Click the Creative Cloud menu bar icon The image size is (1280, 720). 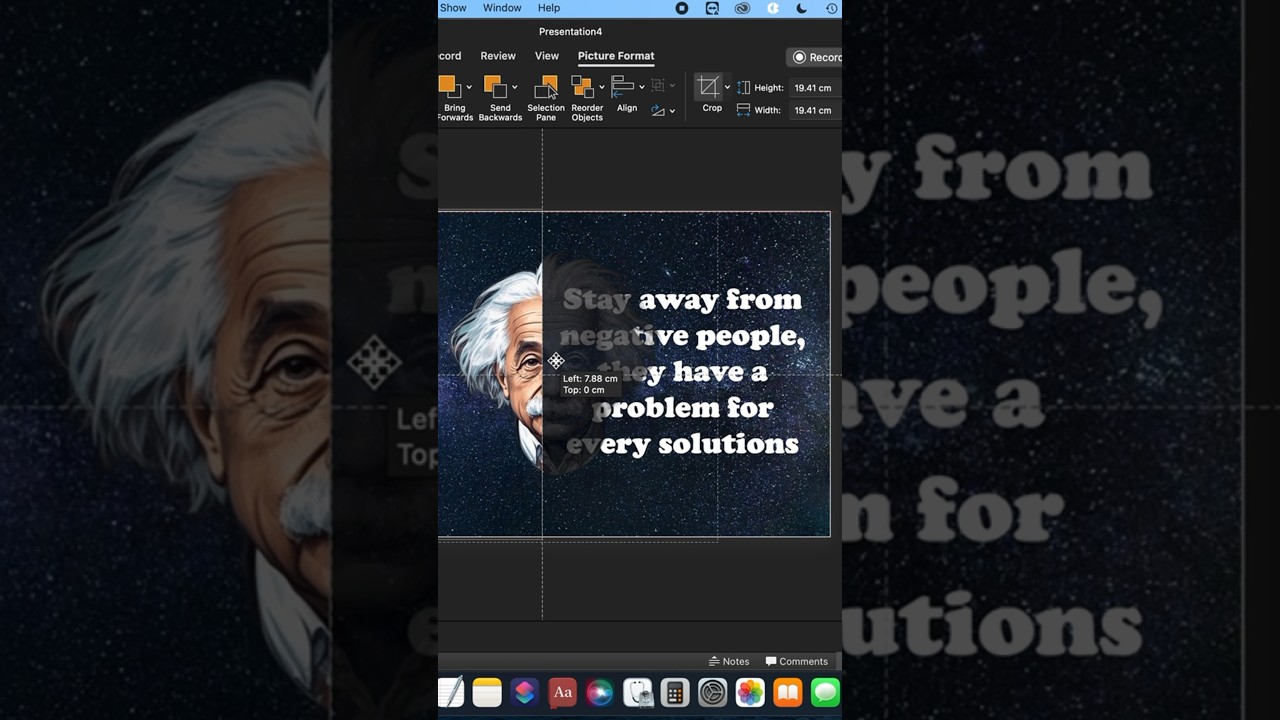[x=742, y=8]
